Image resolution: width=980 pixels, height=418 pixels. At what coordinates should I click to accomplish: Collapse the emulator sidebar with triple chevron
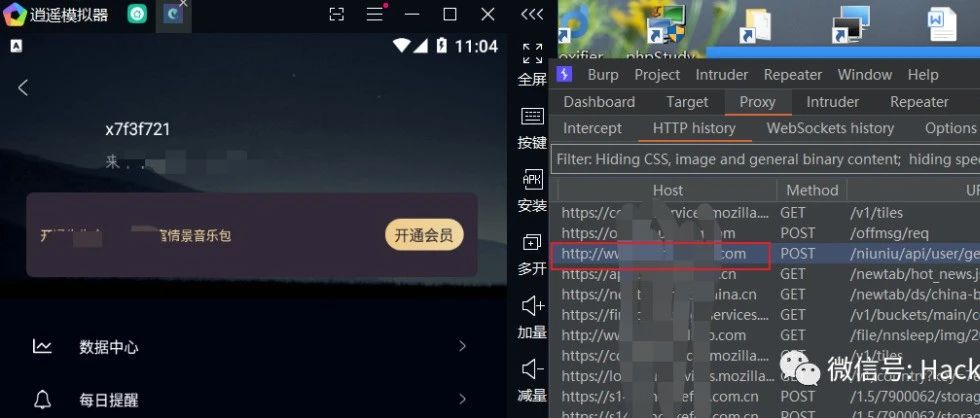(532, 14)
